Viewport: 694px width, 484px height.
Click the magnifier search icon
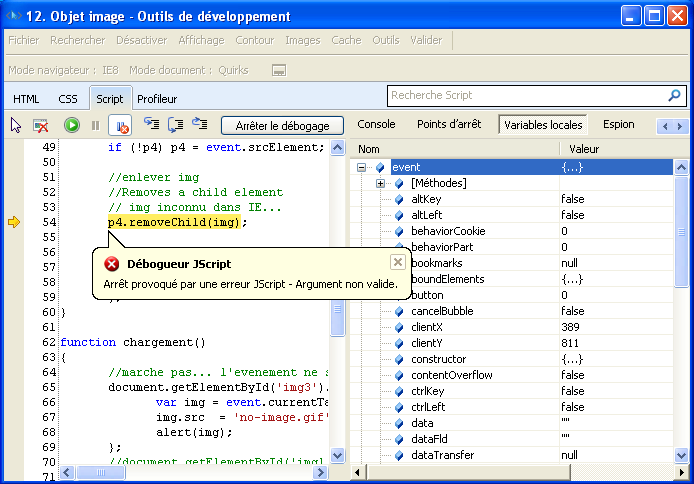pyautogui.click(x=674, y=96)
